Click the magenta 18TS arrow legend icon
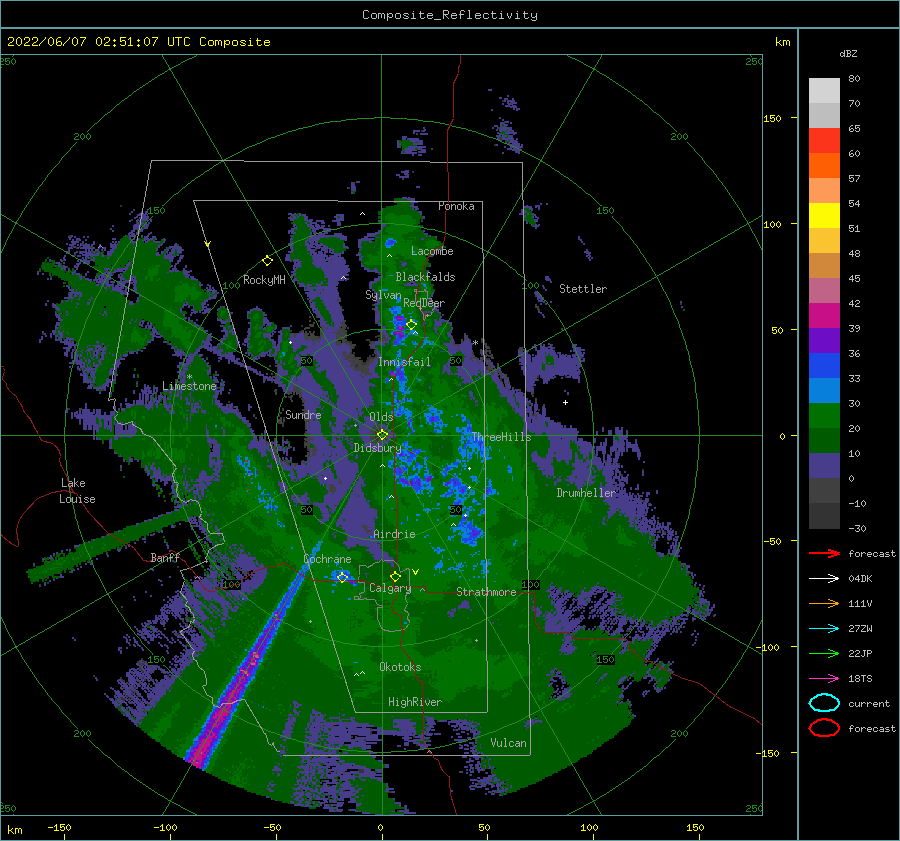 (824, 678)
